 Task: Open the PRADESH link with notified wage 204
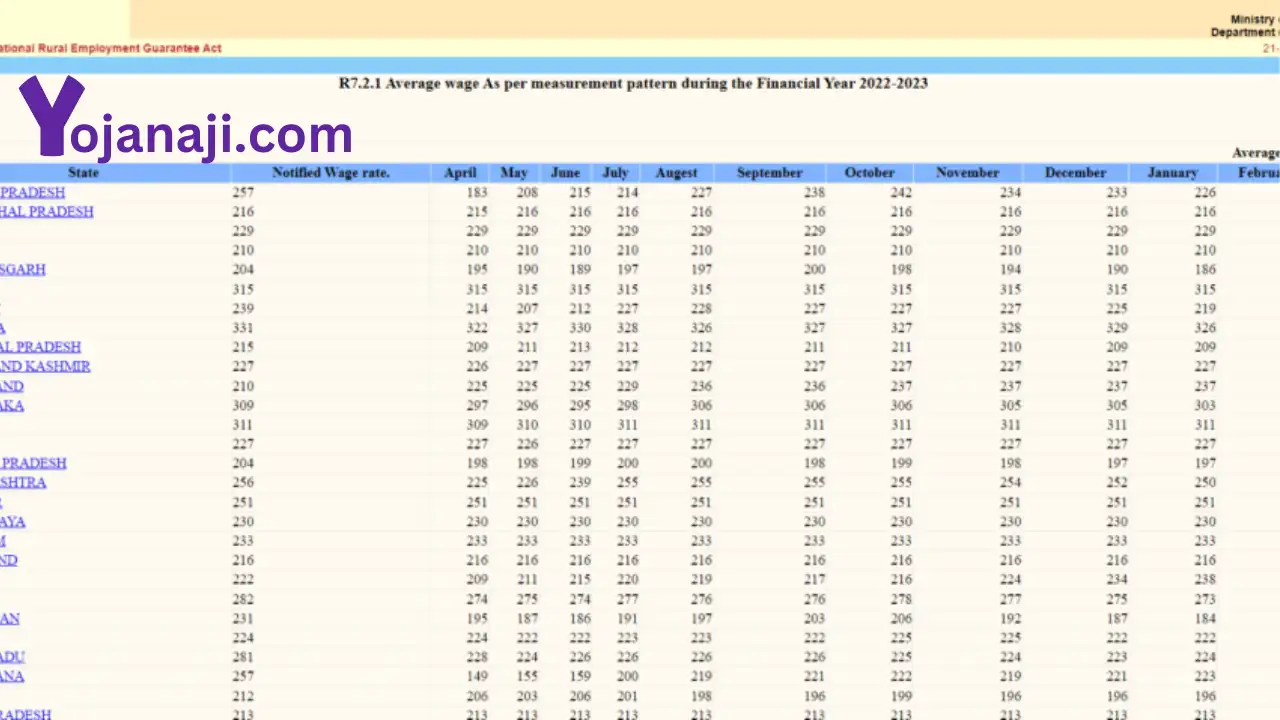click(x=33, y=464)
